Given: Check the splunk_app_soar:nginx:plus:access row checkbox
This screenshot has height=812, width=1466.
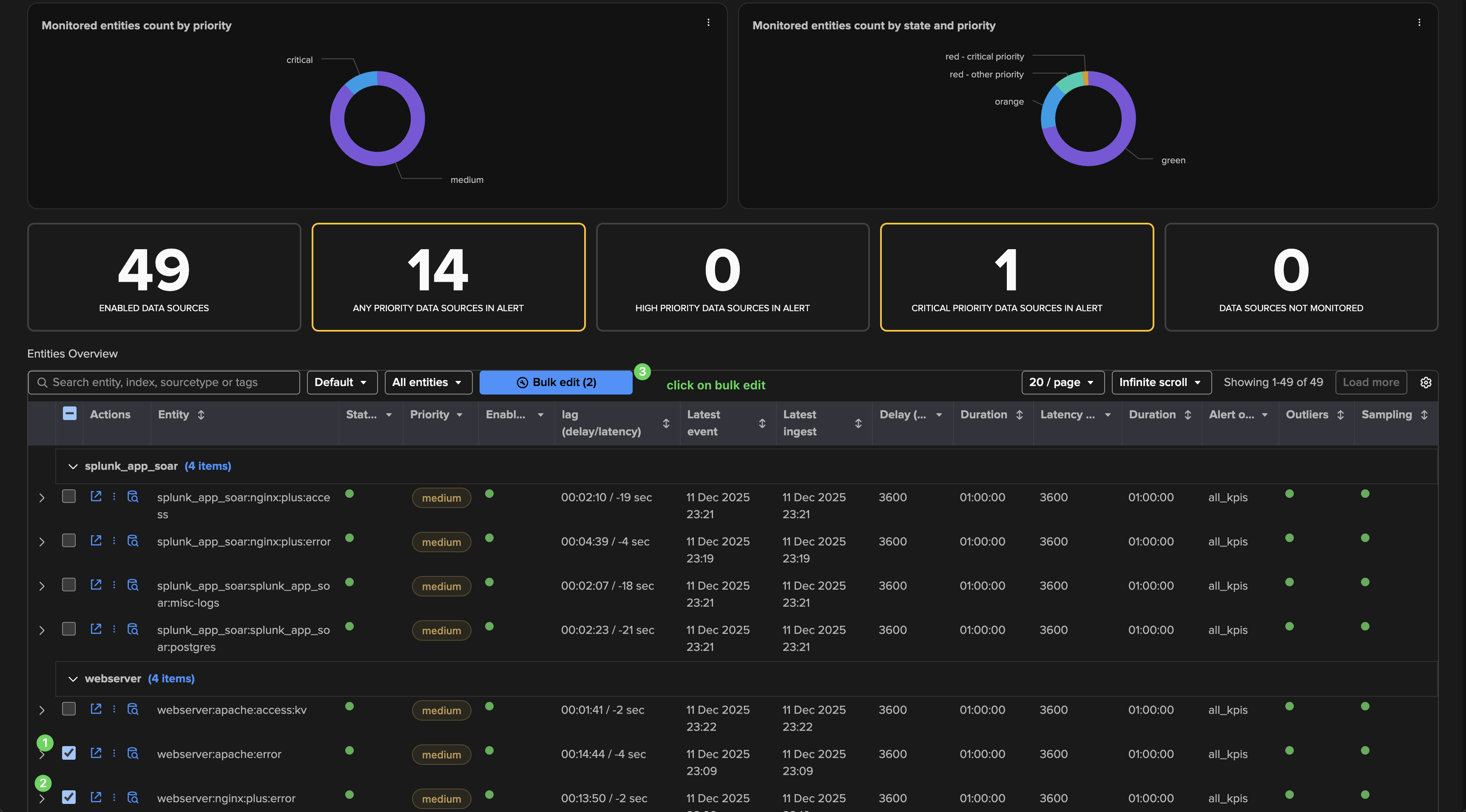Looking at the screenshot, I should (69, 496).
